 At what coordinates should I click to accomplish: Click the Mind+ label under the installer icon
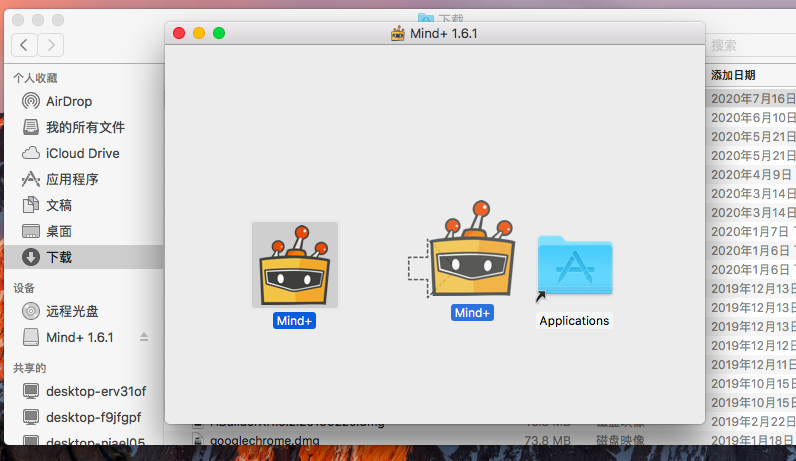coord(472,312)
